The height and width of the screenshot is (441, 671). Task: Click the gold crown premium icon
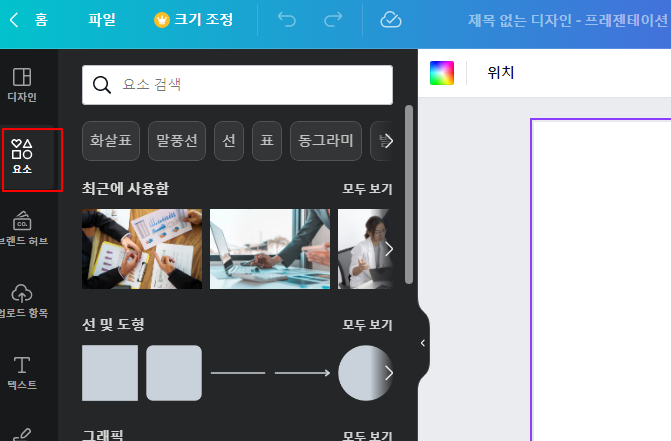(162, 20)
